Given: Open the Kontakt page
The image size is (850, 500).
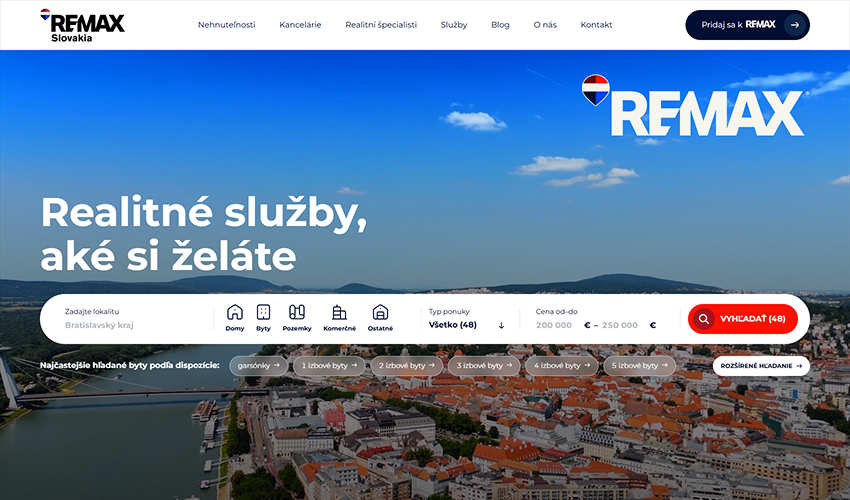Looking at the screenshot, I should (x=596, y=25).
